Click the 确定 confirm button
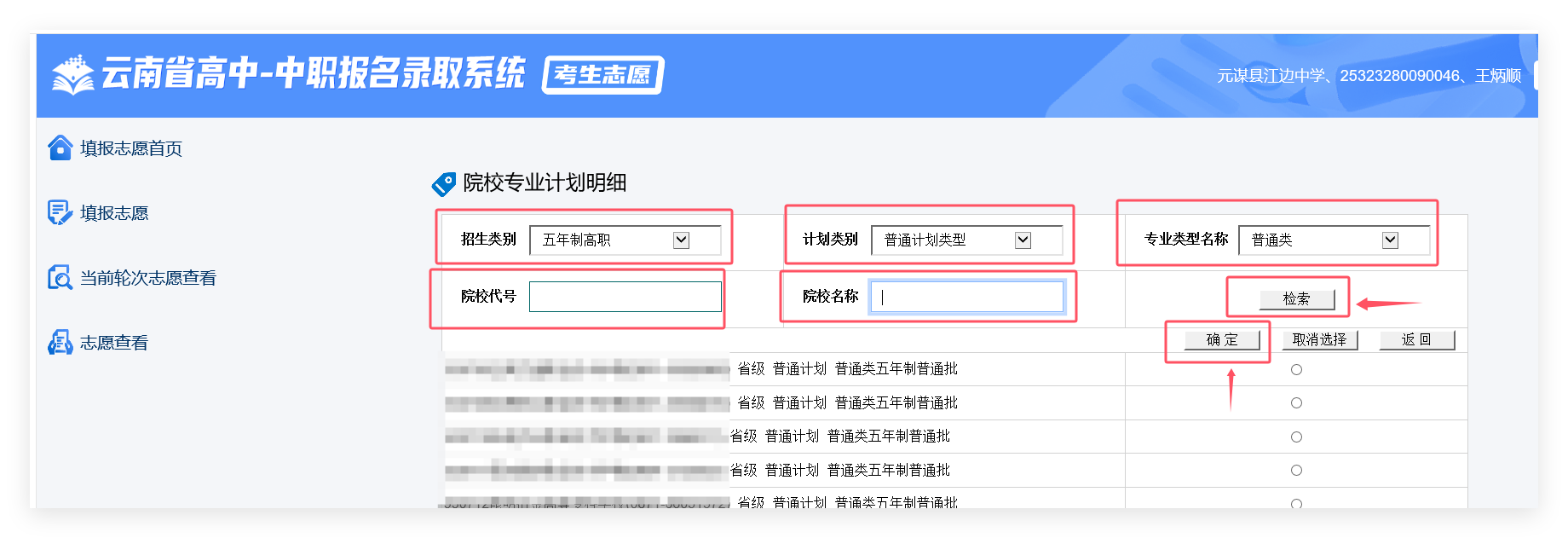The image size is (1568, 538). 1222,340
